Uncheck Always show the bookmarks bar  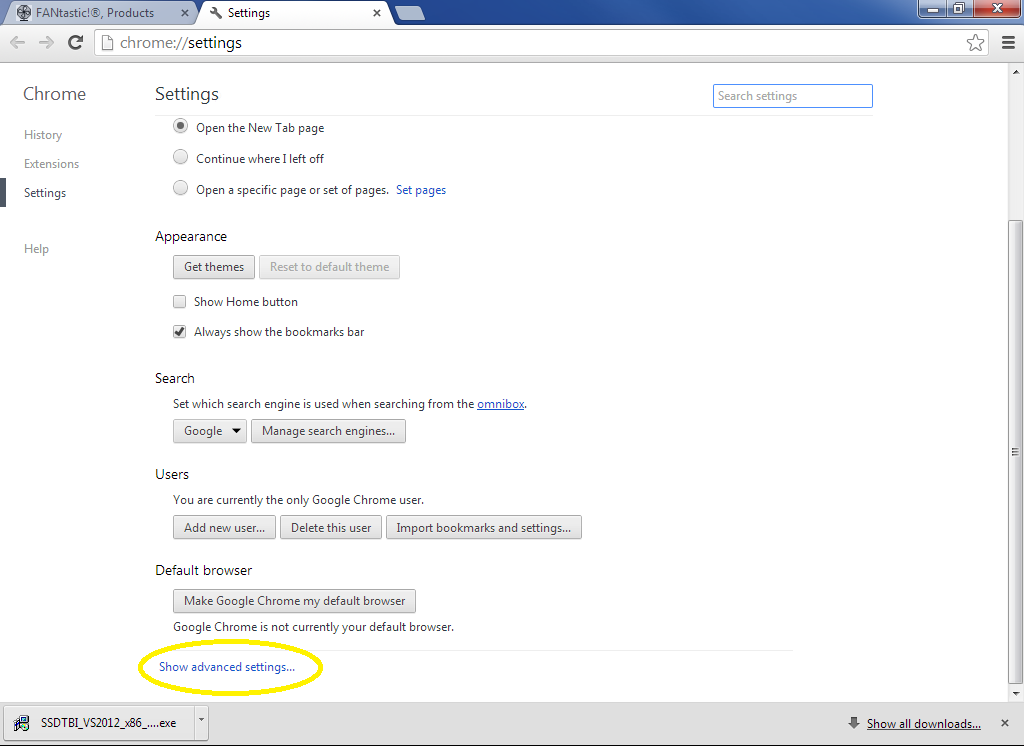[180, 331]
